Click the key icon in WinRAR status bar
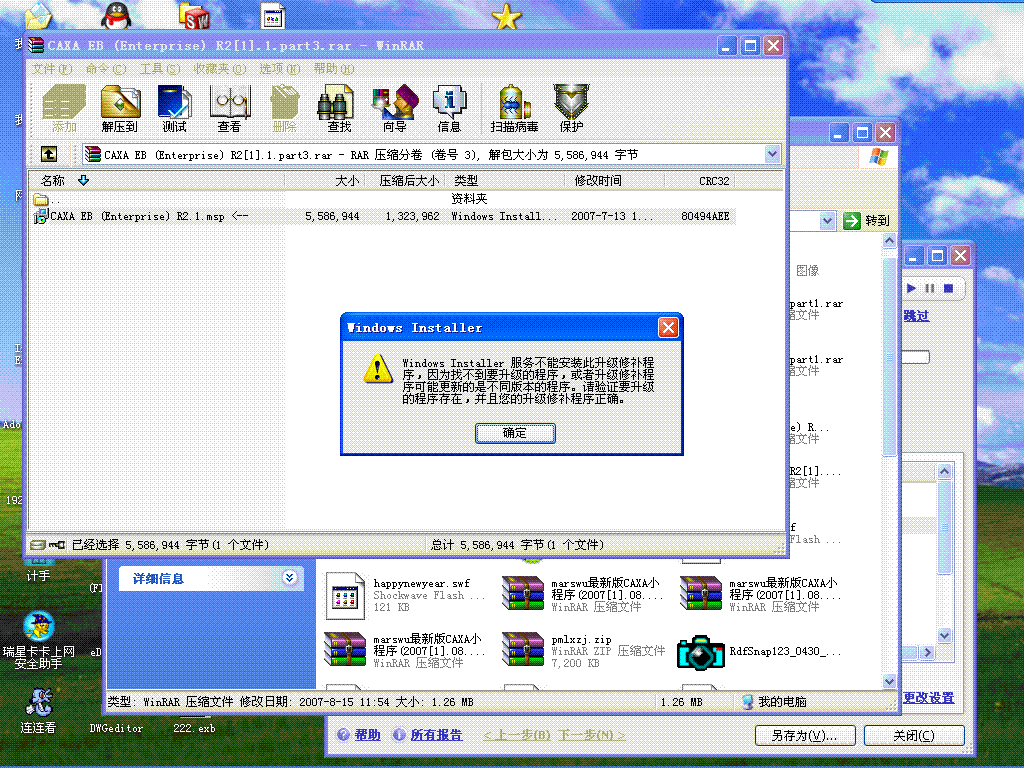This screenshot has width=1024, height=768. pos(57,545)
